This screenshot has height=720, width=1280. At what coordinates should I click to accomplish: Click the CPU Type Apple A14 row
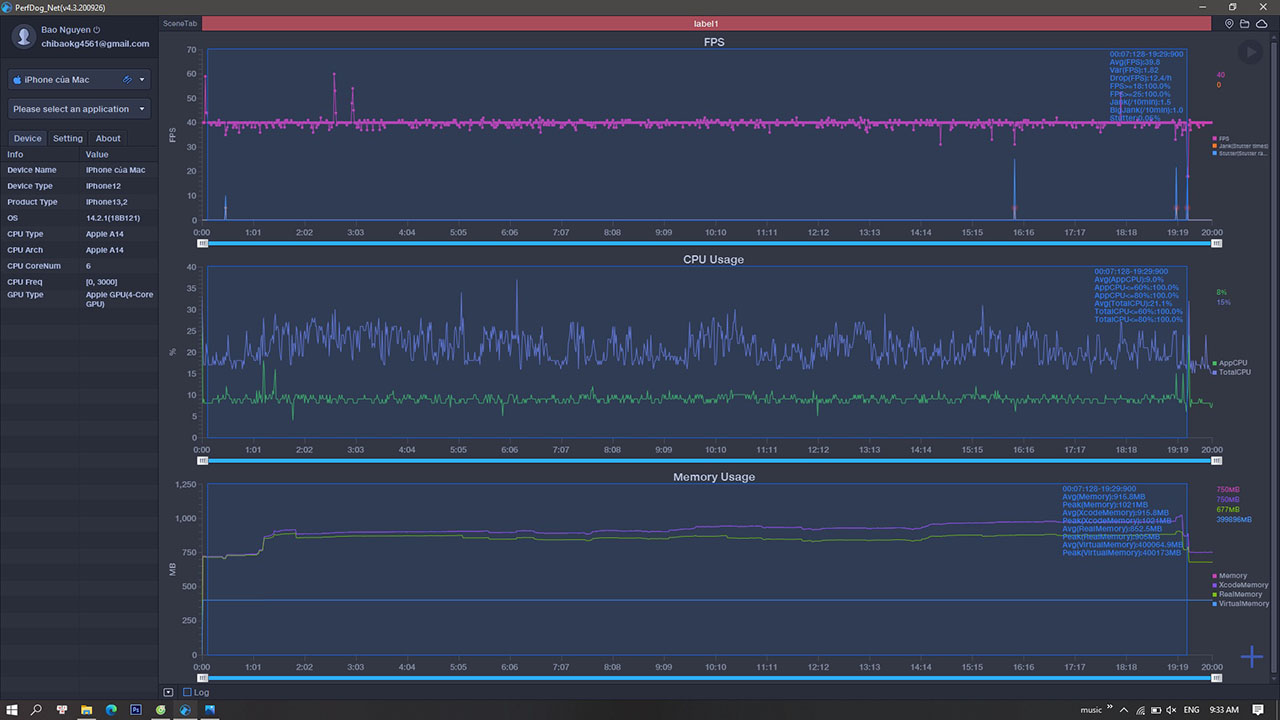pos(79,234)
